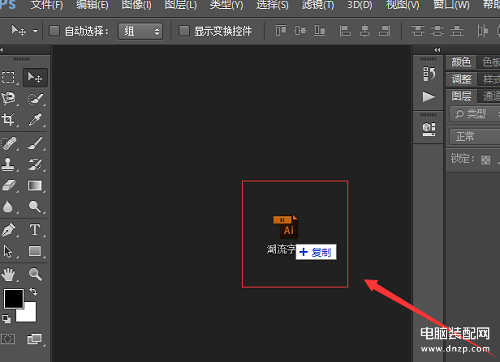The width and height of the screenshot is (500, 362).
Task: Open the 组 auto-select dropdown
Action: pos(141,31)
